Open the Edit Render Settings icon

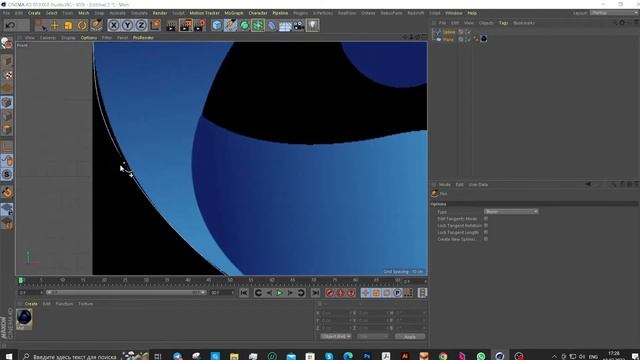point(200,25)
